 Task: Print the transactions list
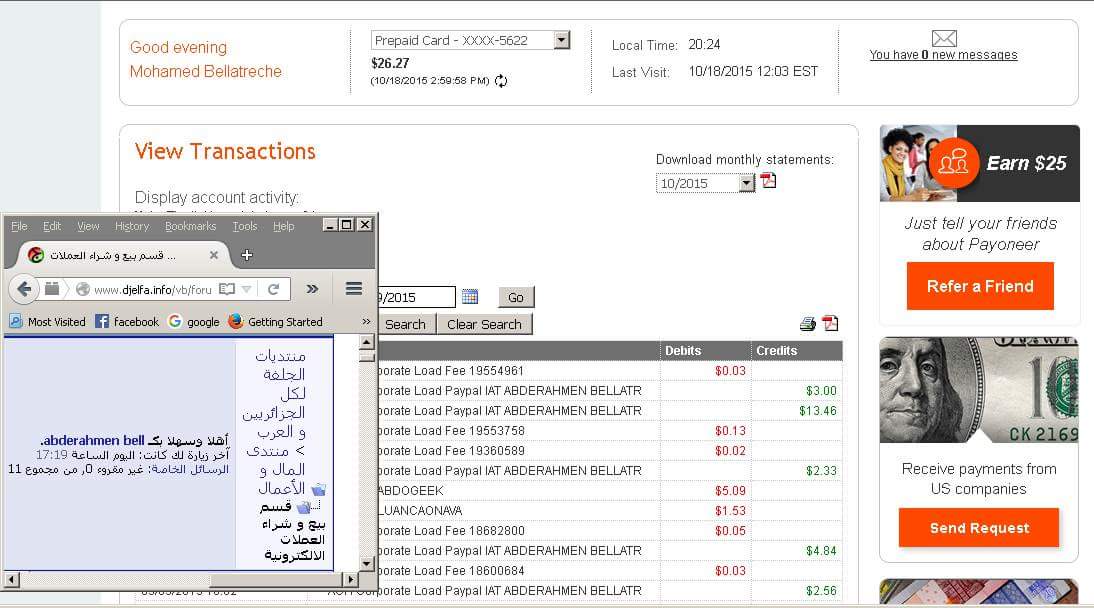tap(808, 323)
